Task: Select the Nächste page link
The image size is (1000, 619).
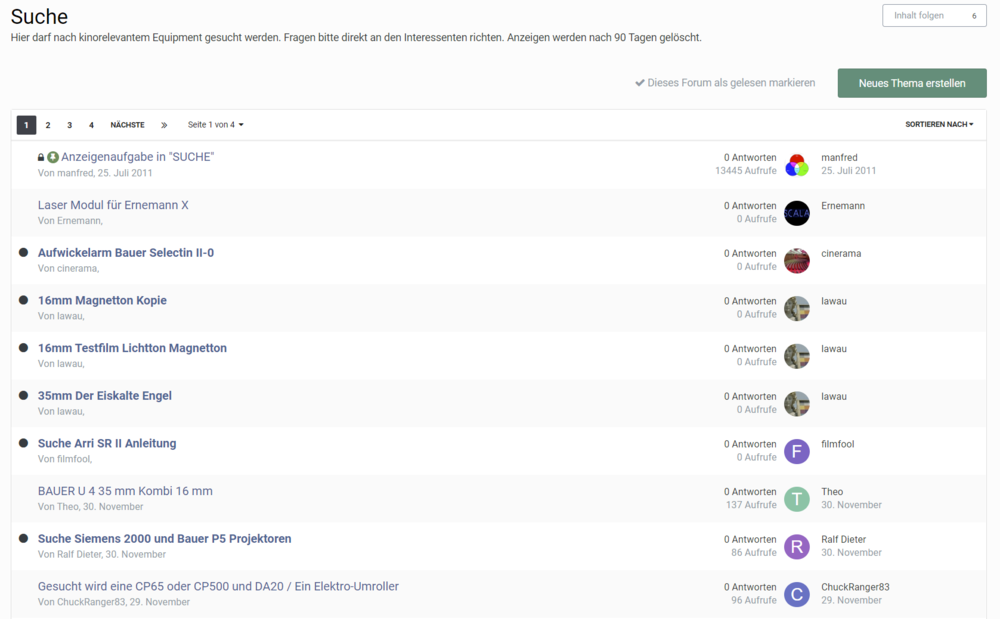Action: coord(127,125)
